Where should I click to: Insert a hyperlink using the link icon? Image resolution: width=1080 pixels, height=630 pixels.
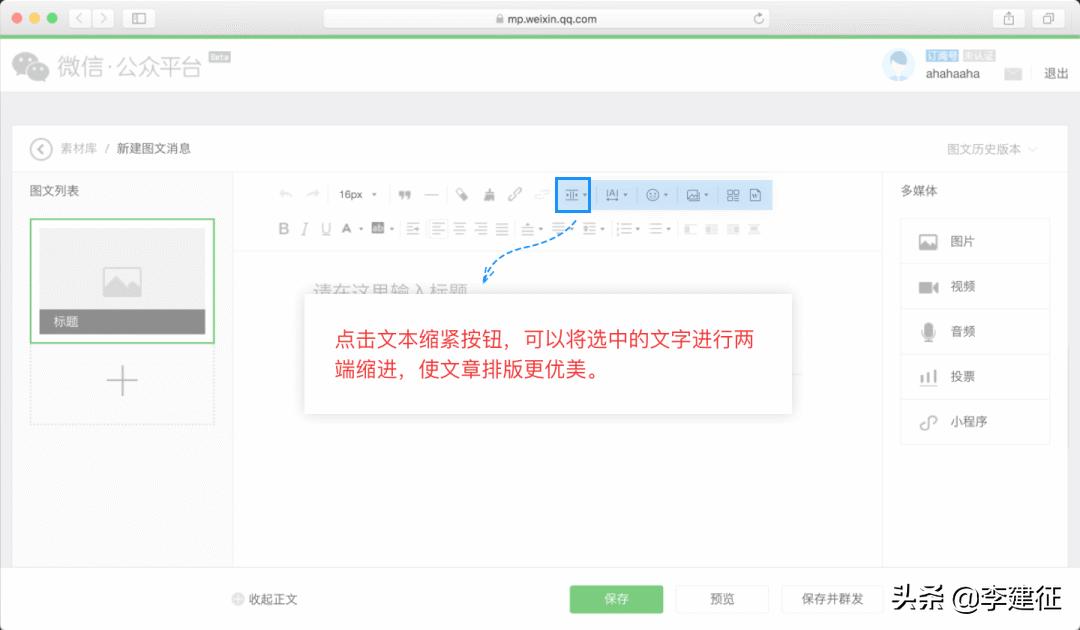[x=515, y=195]
